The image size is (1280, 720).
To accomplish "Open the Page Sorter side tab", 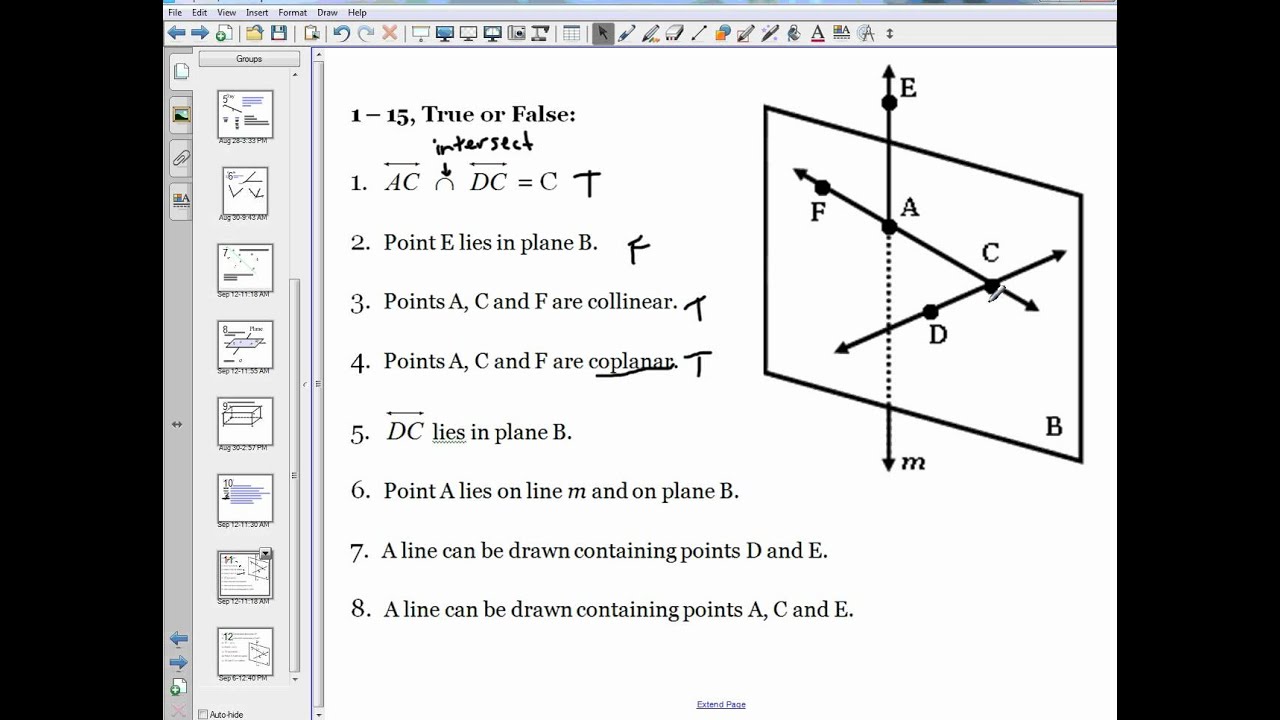I will [181, 71].
